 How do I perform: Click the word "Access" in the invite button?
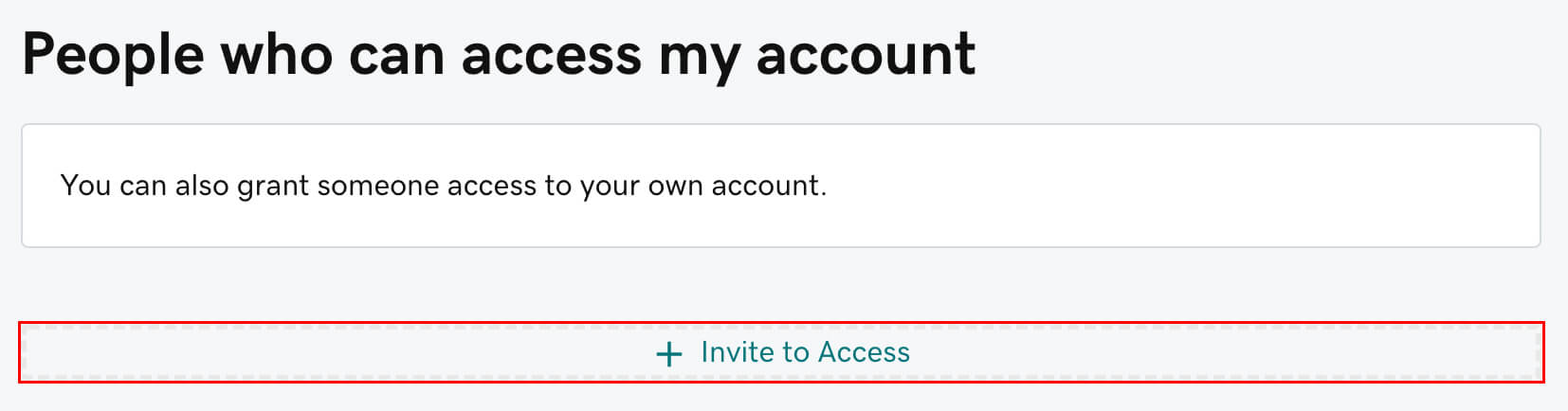(864, 352)
